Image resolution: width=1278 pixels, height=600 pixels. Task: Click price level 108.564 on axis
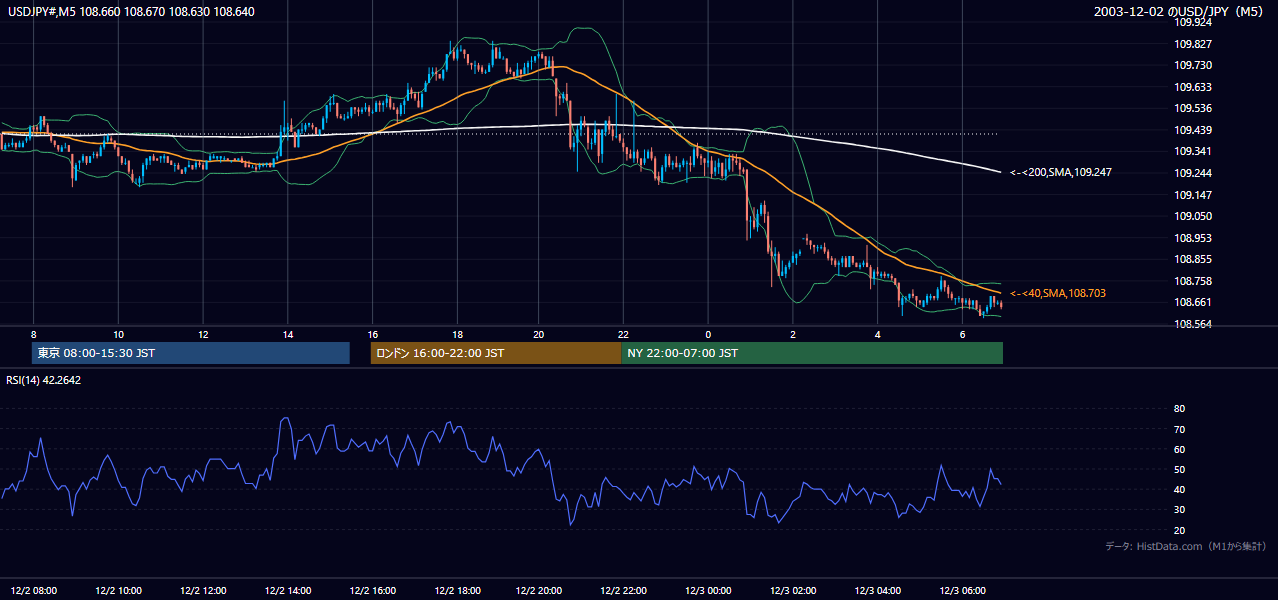click(1194, 324)
